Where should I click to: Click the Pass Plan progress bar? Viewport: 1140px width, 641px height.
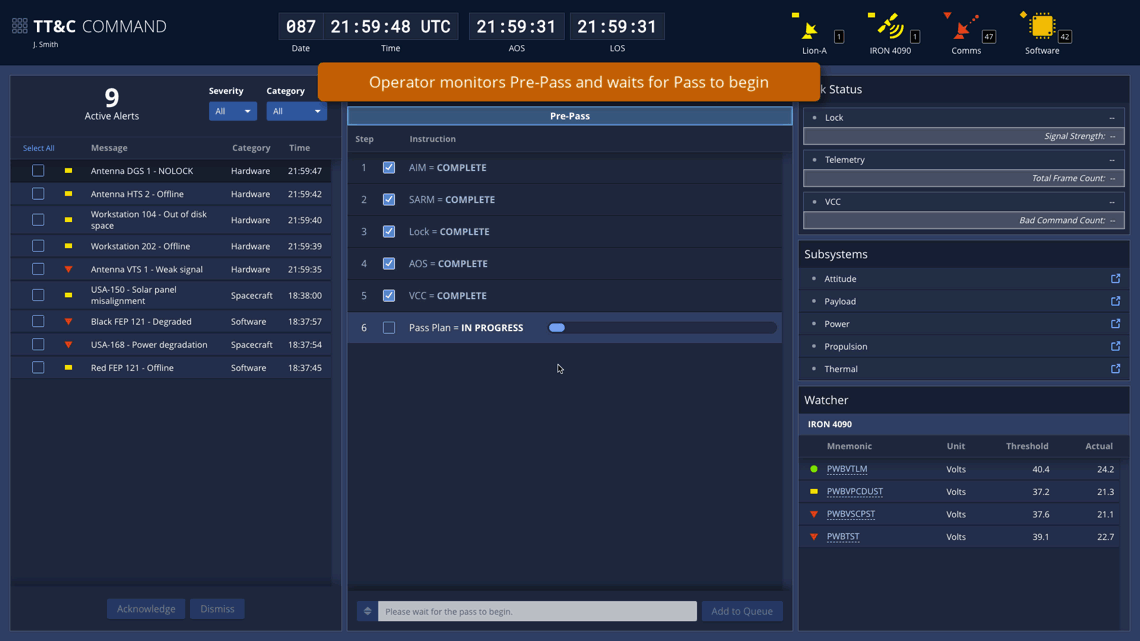(662, 328)
